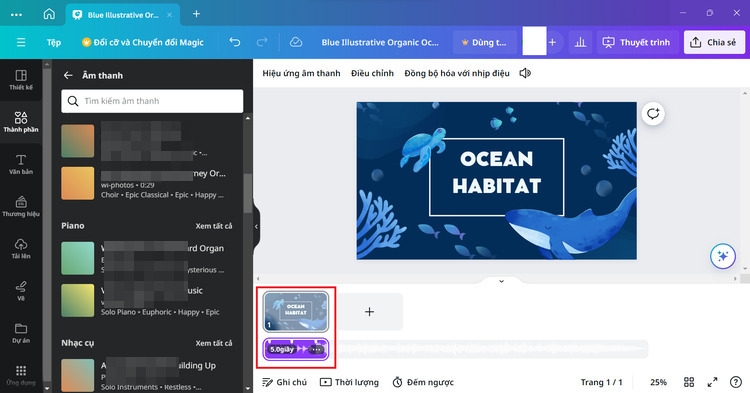
Task: Click the Trang 1 / 1 page indicator
Action: 601,382
